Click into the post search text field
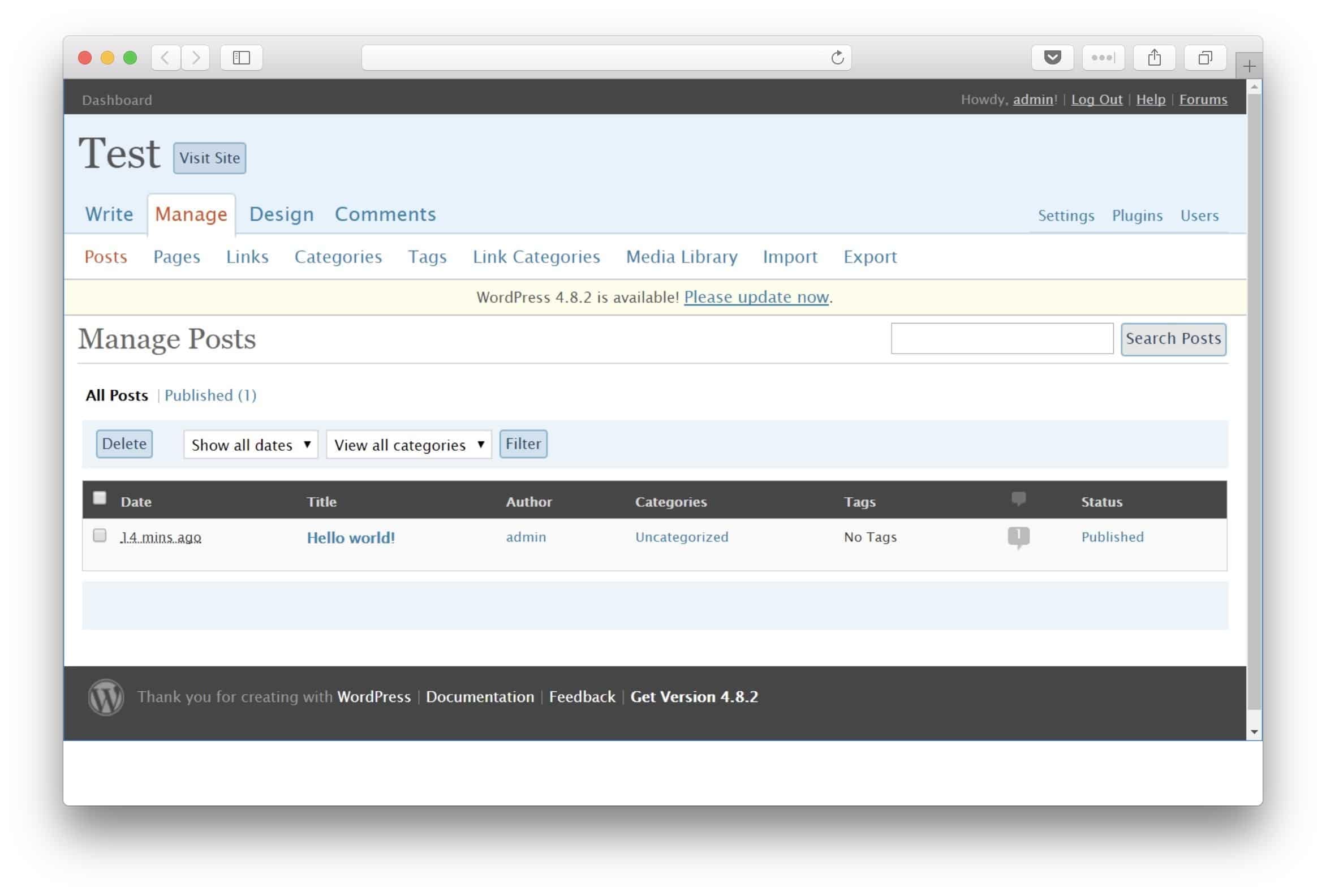The width and height of the screenshot is (1326, 896). pyautogui.click(x=1001, y=338)
